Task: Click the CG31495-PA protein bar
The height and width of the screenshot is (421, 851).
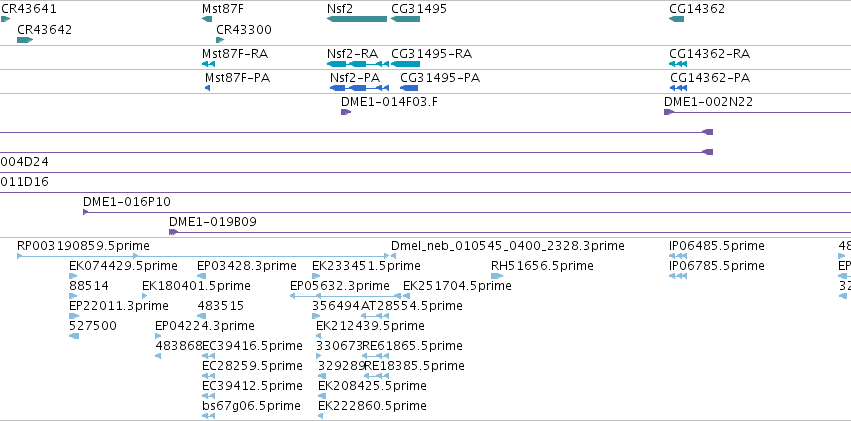Action: [x=409, y=88]
